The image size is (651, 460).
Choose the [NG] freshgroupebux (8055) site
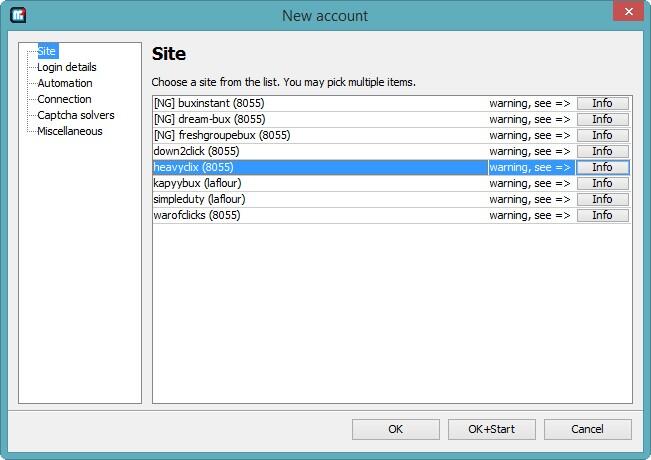(221, 135)
